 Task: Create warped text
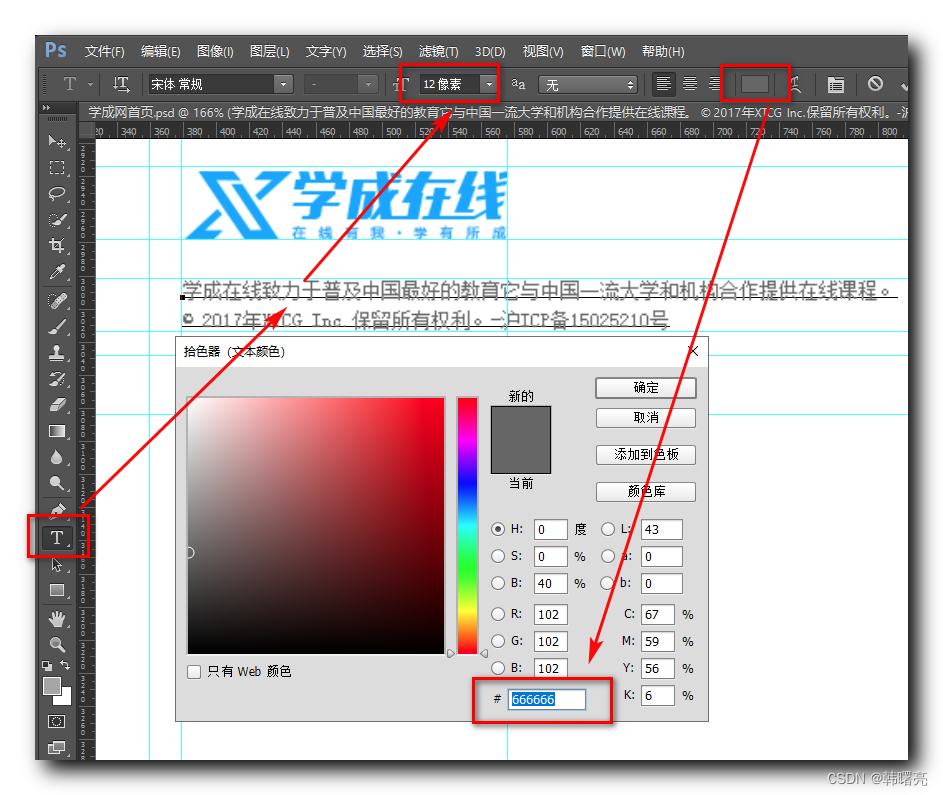796,84
